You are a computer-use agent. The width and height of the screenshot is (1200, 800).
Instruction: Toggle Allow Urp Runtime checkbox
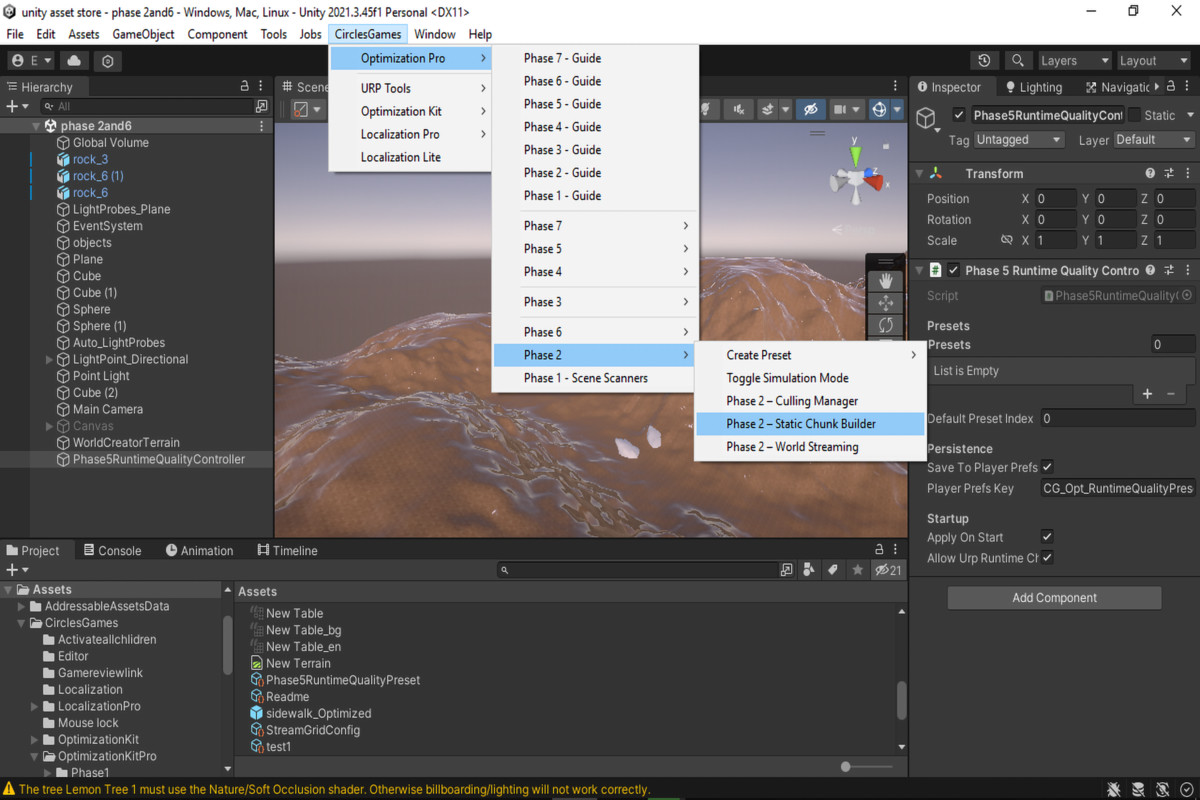click(x=1047, y=558)
